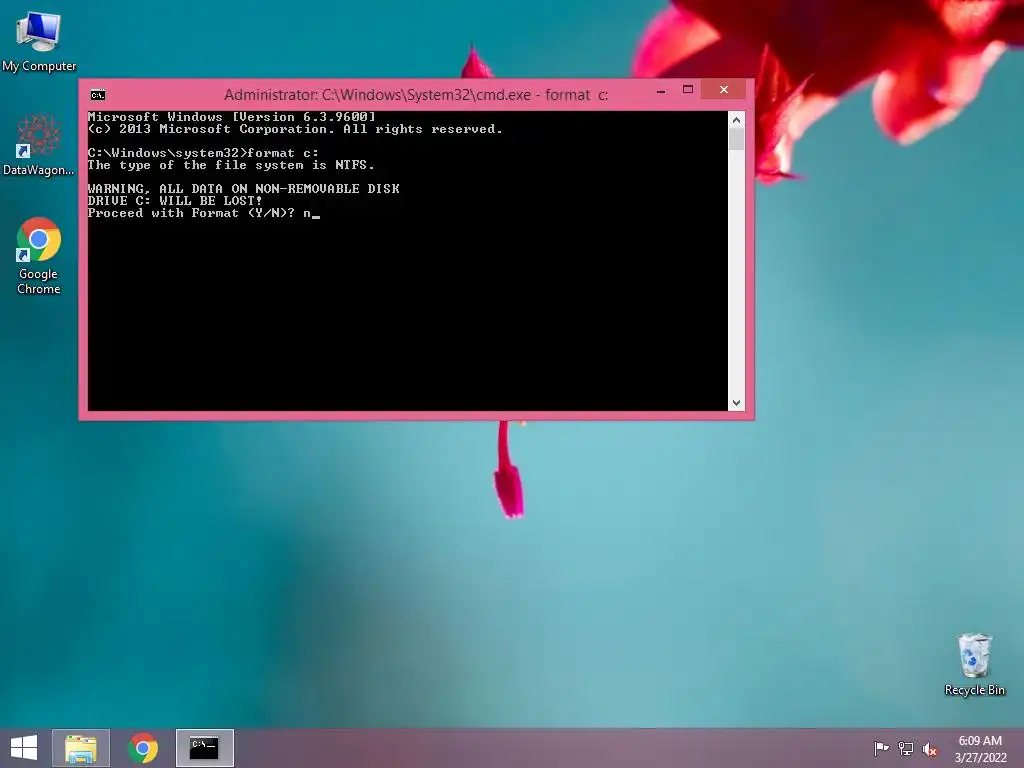The width and height of the screenshot is (1024, 768).
Task: Click the 'WARNING, ALL DATA ON NON-REMOVABLE DISK' line
Action: pos(244,189)
